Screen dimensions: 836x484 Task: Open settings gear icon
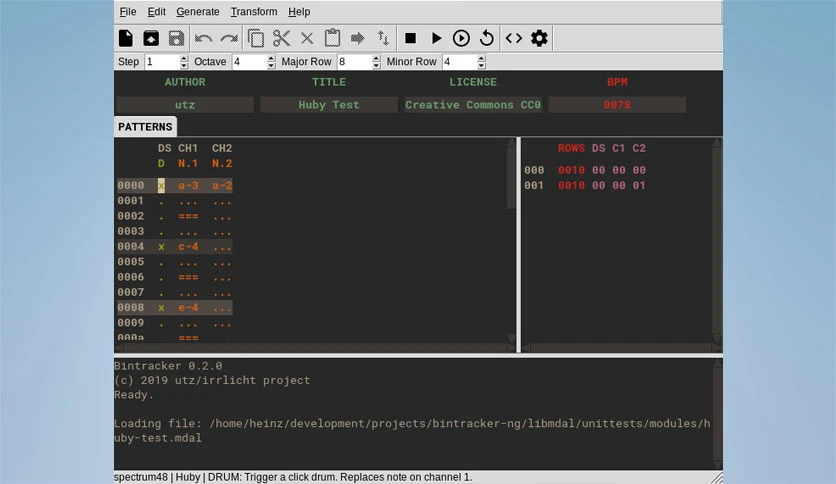click(539, 38)
